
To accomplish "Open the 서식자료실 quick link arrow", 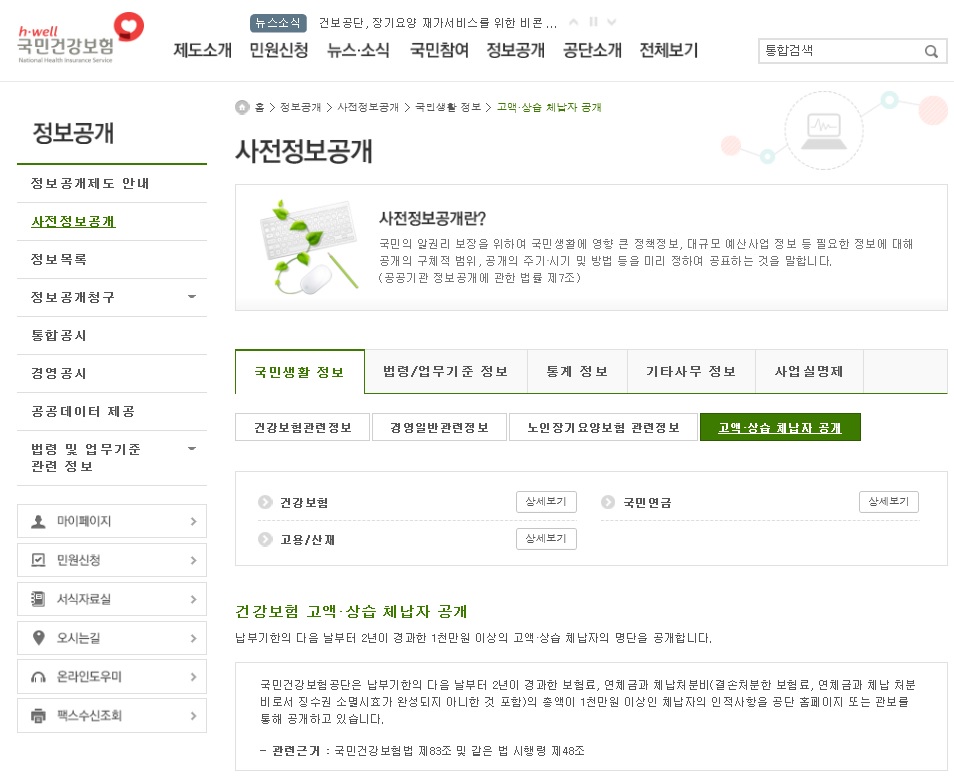I will point(193,599).
